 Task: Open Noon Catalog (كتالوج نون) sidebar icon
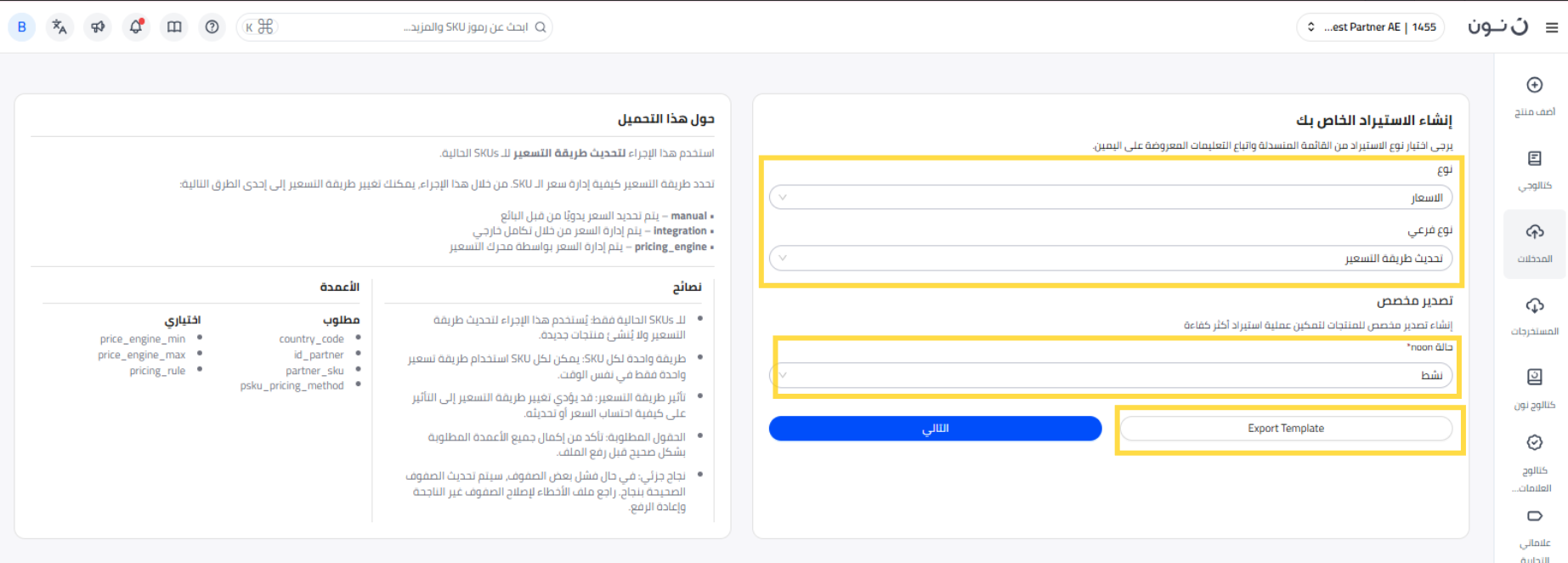pyautogui.click(x=1534, y=378)
